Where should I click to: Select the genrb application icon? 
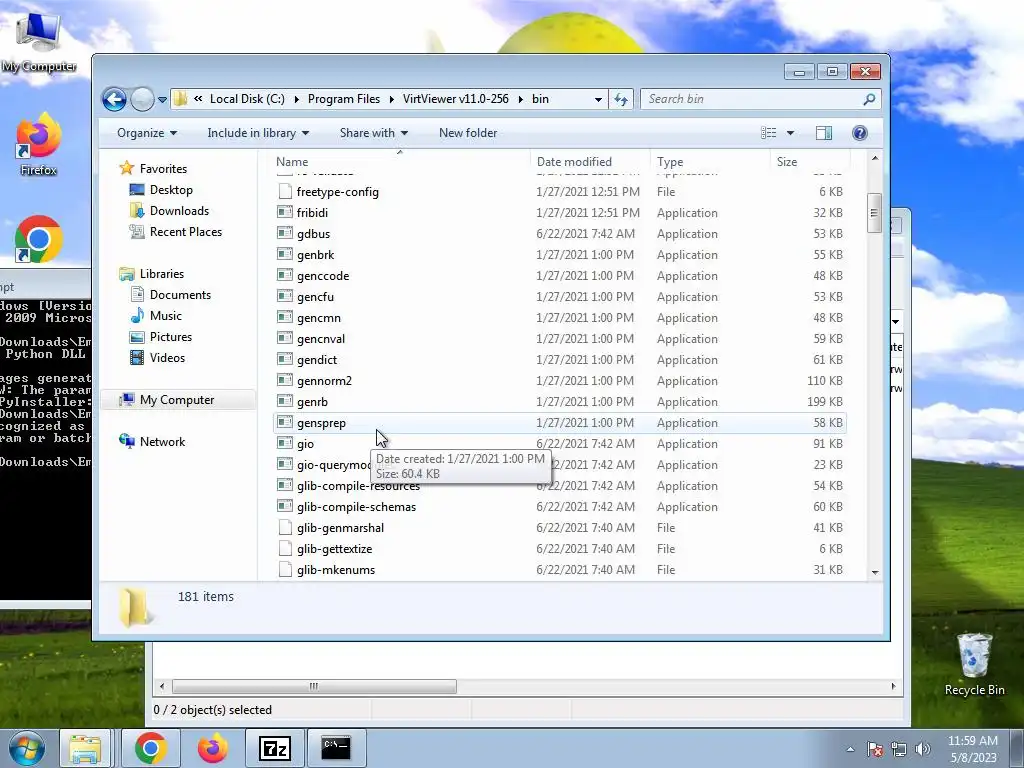[x=284, y=401]
